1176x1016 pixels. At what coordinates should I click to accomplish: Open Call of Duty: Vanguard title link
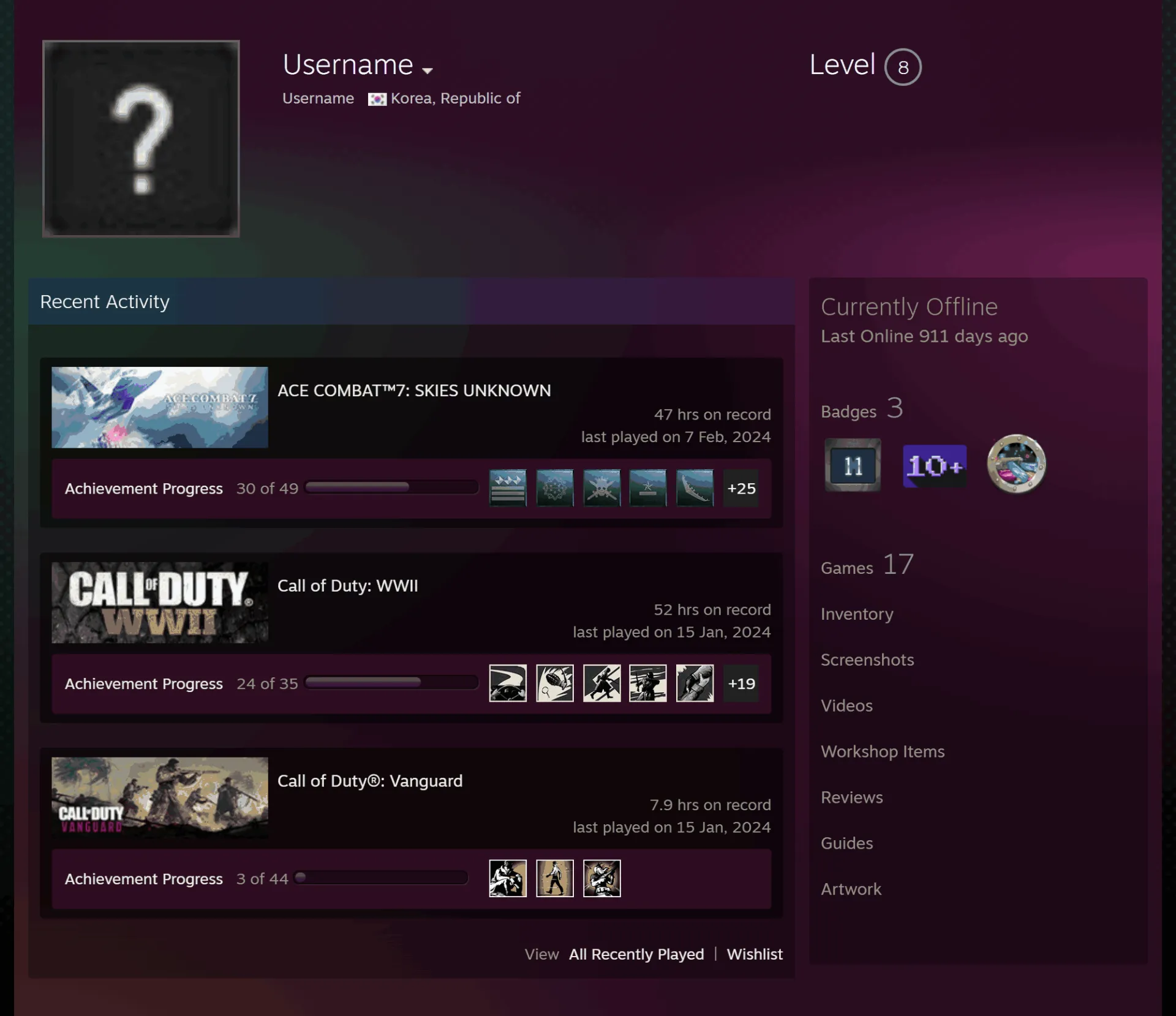tap(370, 781)
